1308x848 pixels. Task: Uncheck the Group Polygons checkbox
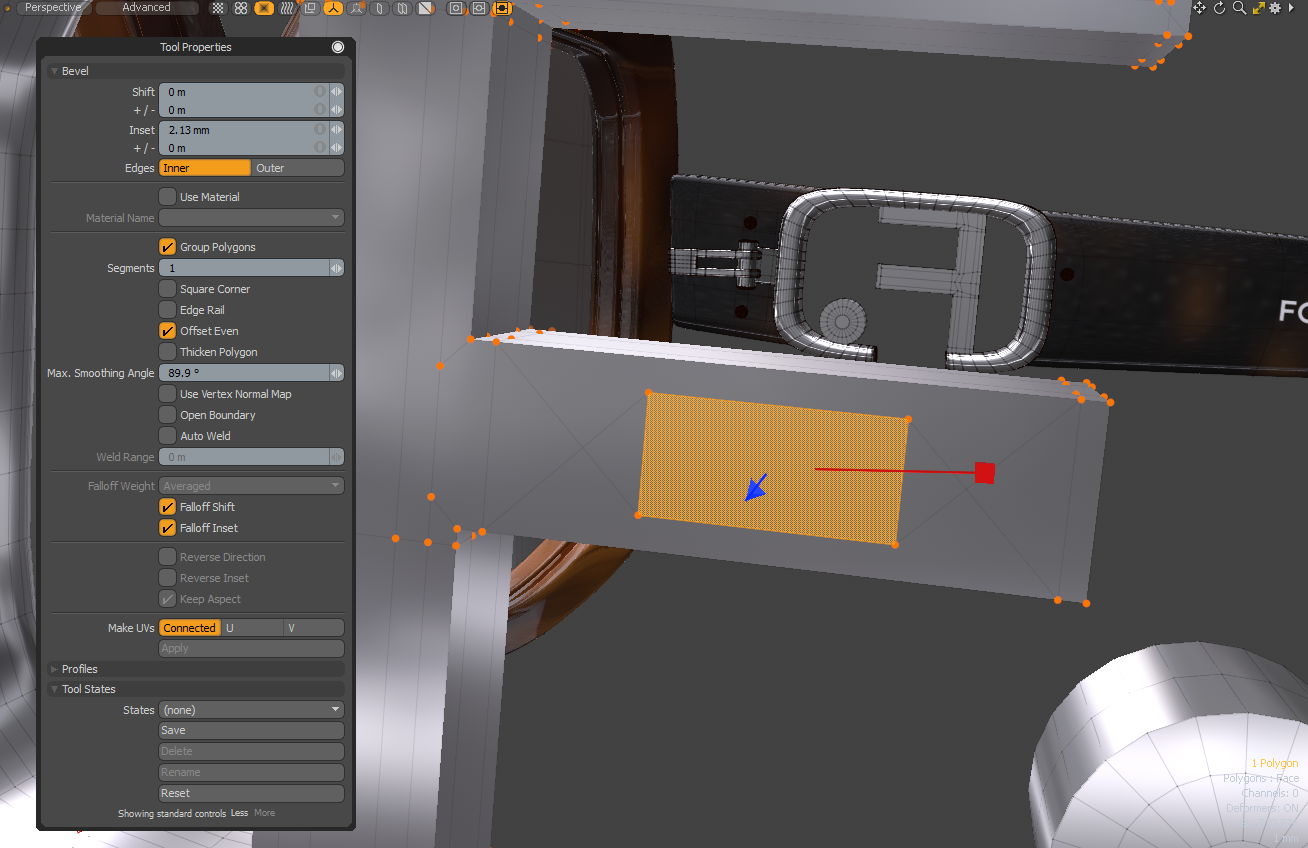tap(168, 247)
